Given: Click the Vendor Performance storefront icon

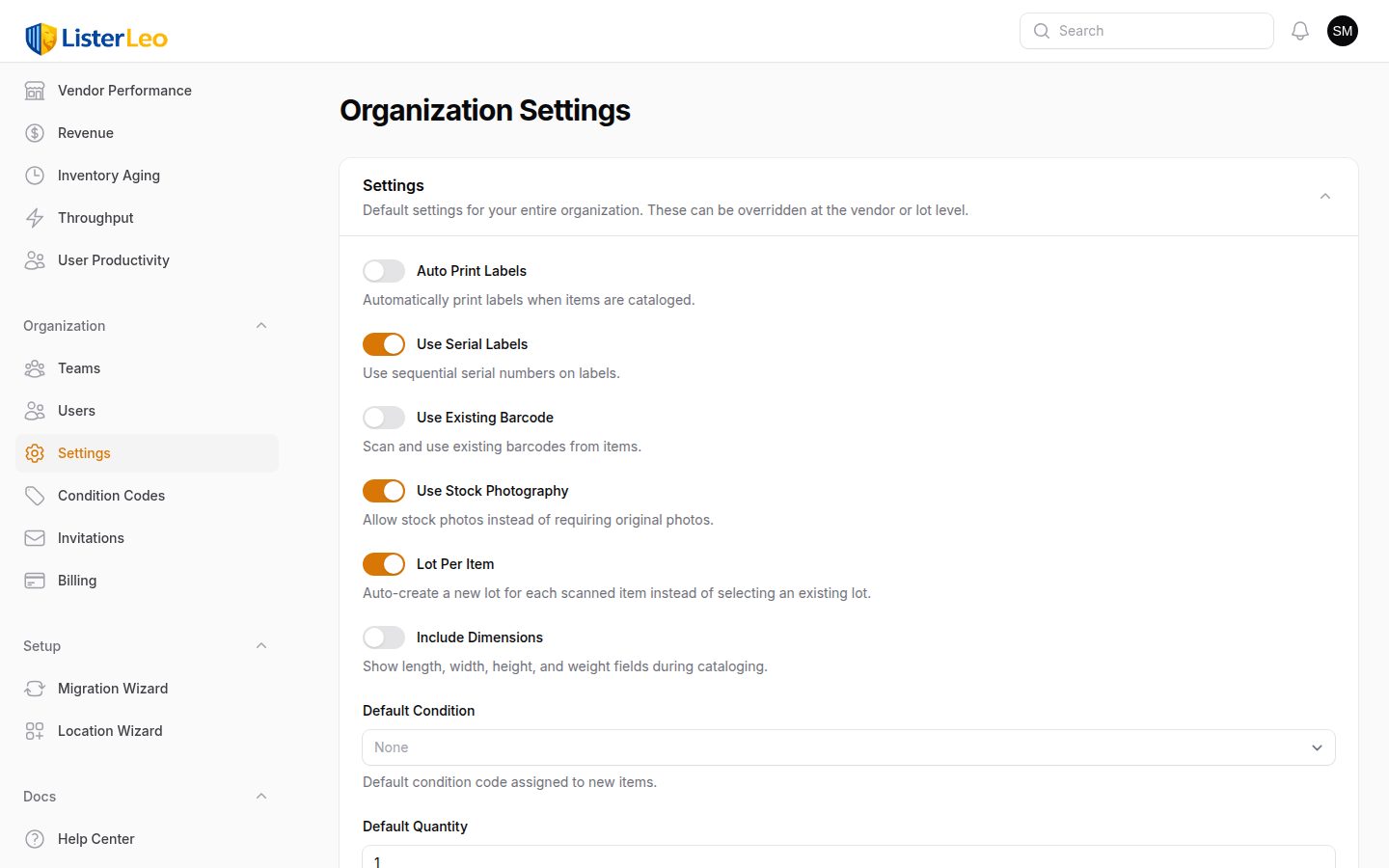Looking at the screenshot, I should 35,91.
